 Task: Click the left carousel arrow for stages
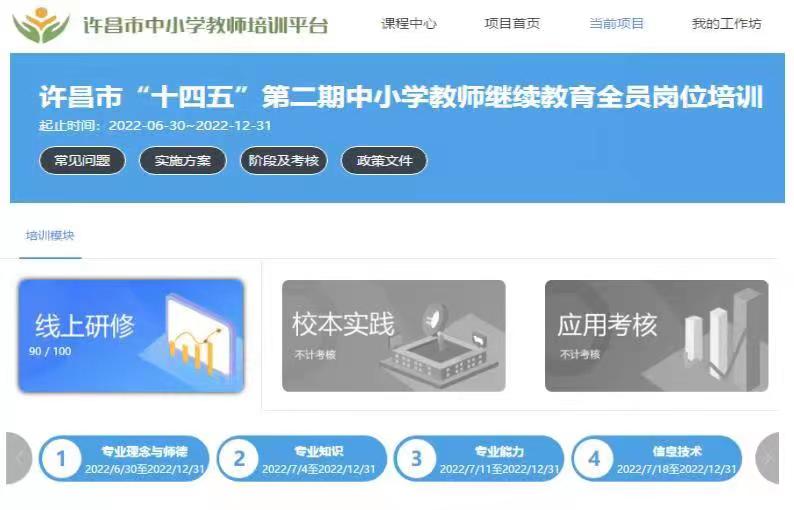pyautogui.click(x=19, y=458)
